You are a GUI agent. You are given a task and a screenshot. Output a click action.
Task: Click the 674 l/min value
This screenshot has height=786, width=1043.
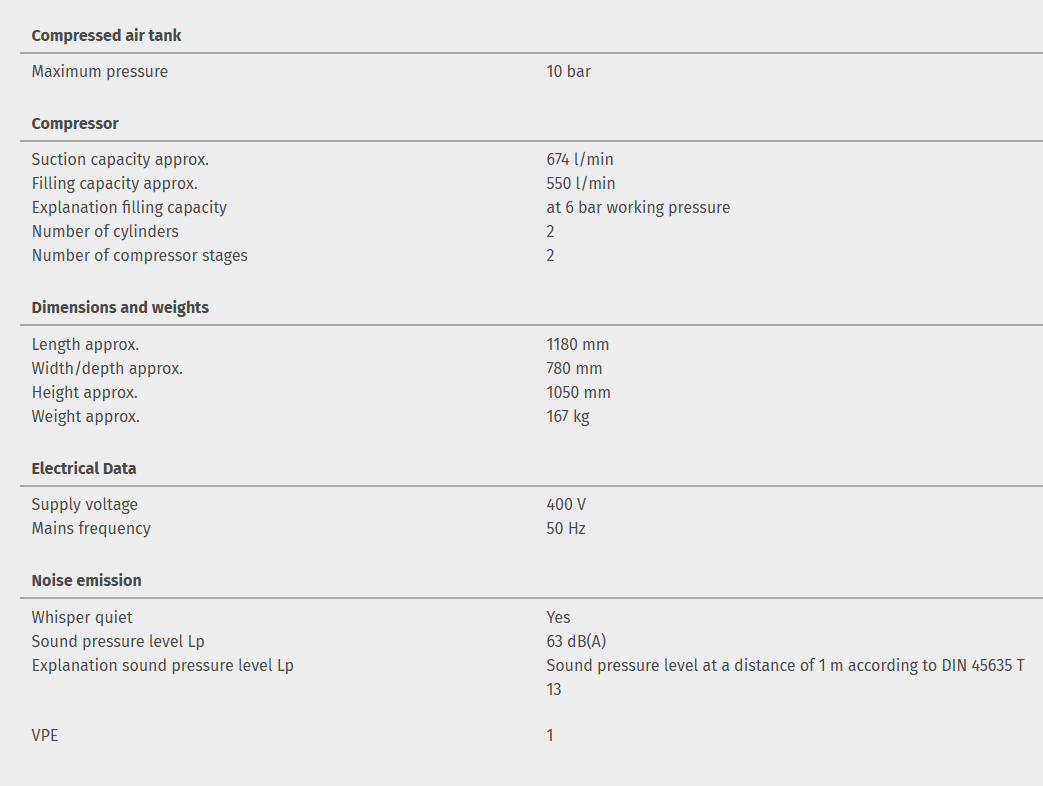tap(580, 159)
